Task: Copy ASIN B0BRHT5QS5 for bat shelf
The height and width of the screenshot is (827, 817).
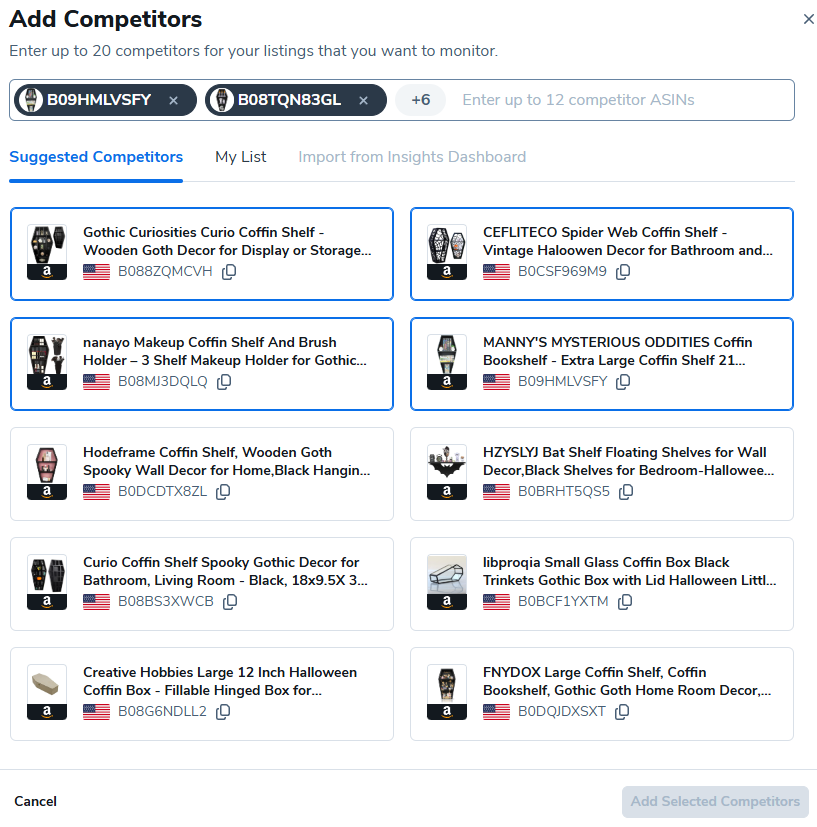Action: [x=626, y=492]
